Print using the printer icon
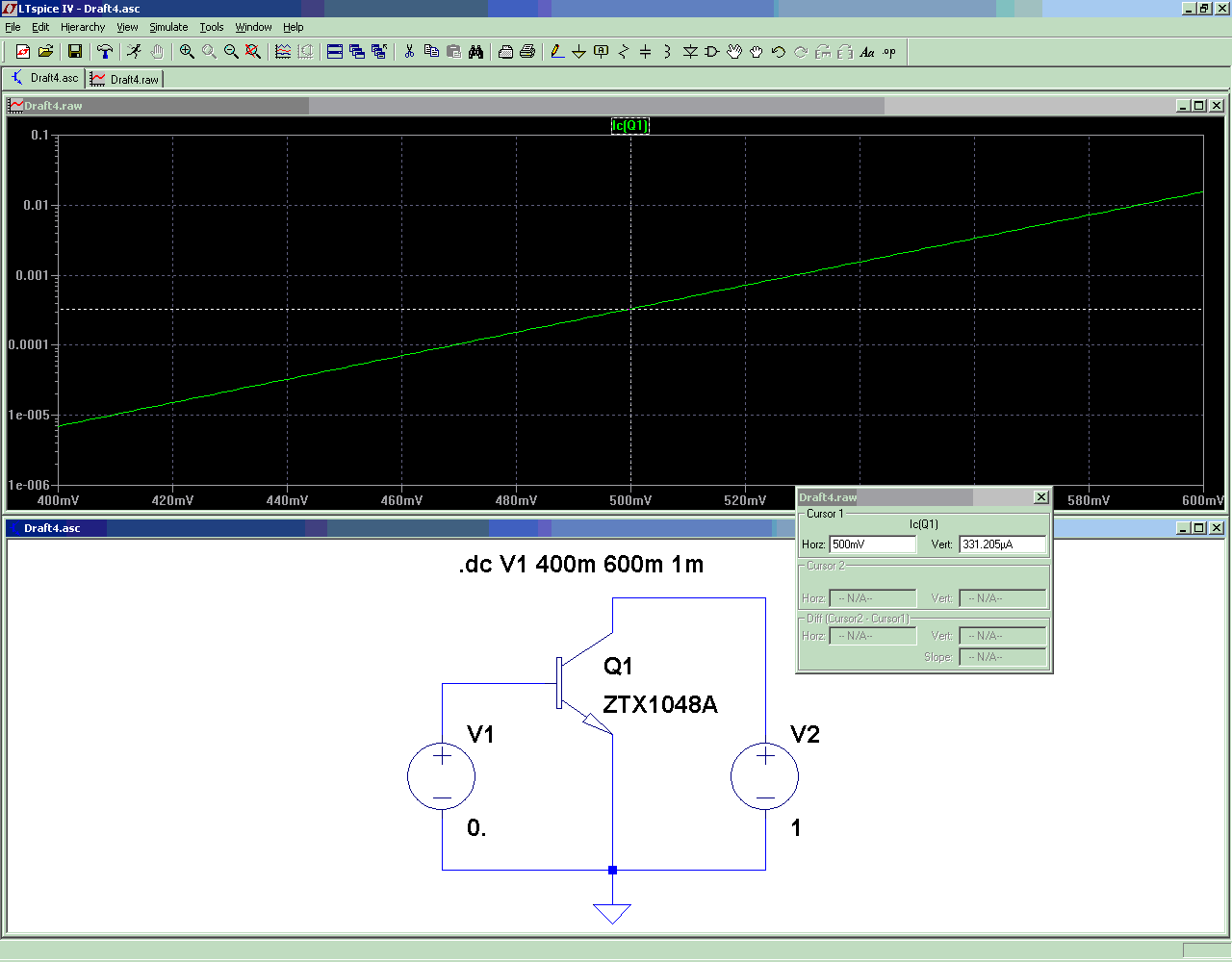 click(x=527, y=52)
